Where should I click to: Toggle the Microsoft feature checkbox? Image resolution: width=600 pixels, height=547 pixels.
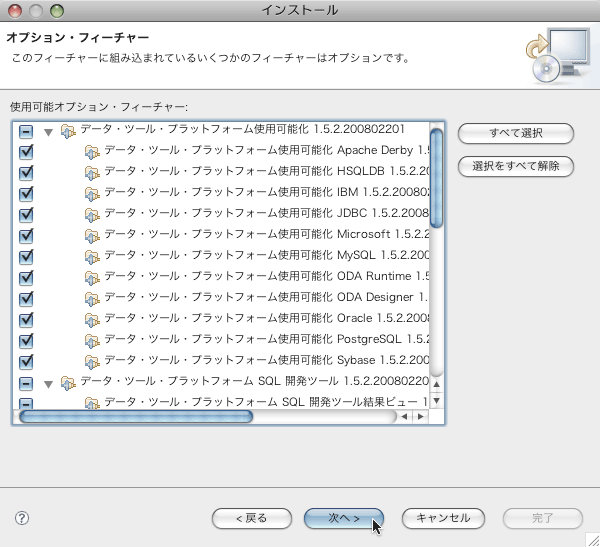(x=26, y=236)
